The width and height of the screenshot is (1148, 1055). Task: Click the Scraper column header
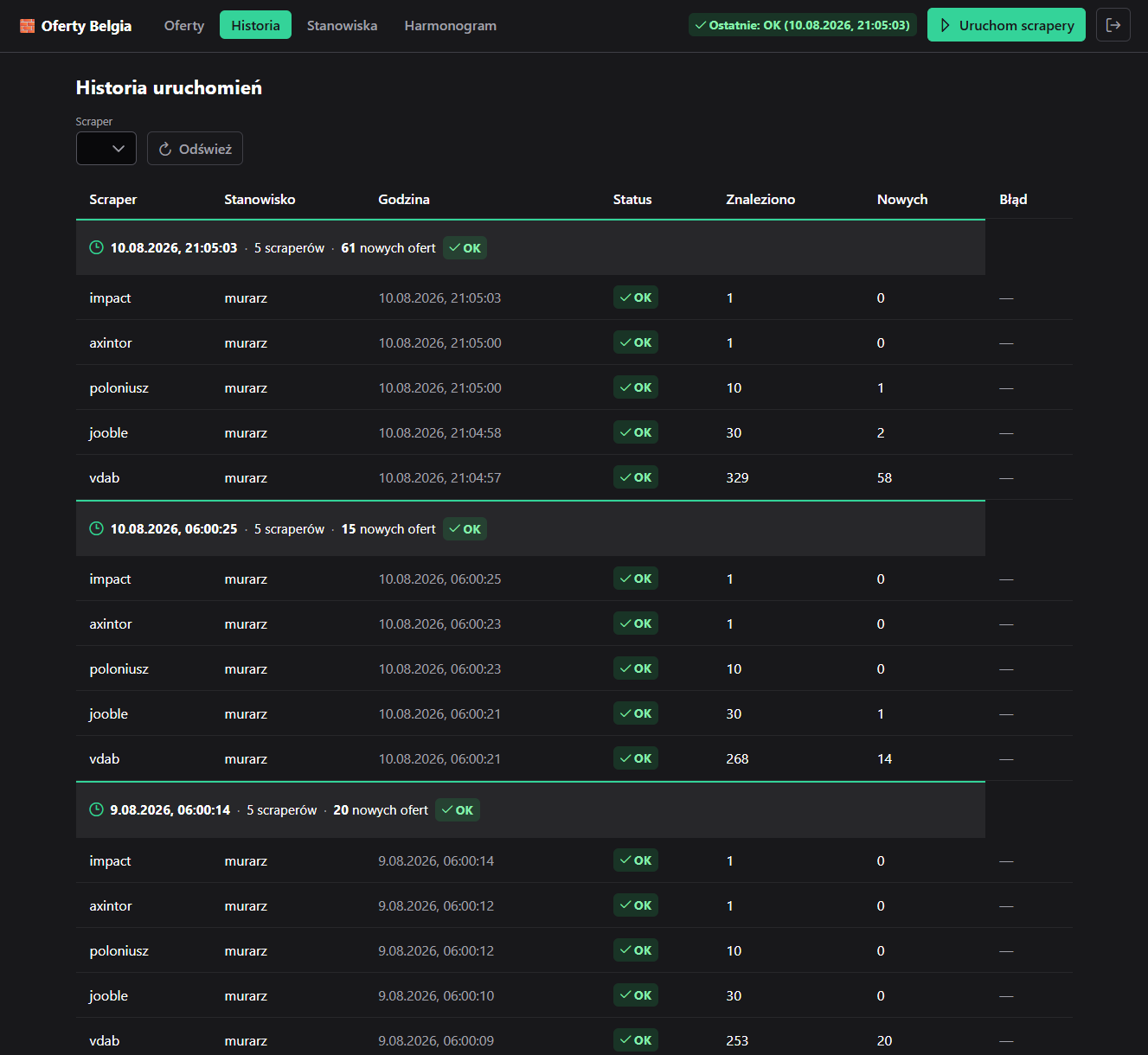113,199
